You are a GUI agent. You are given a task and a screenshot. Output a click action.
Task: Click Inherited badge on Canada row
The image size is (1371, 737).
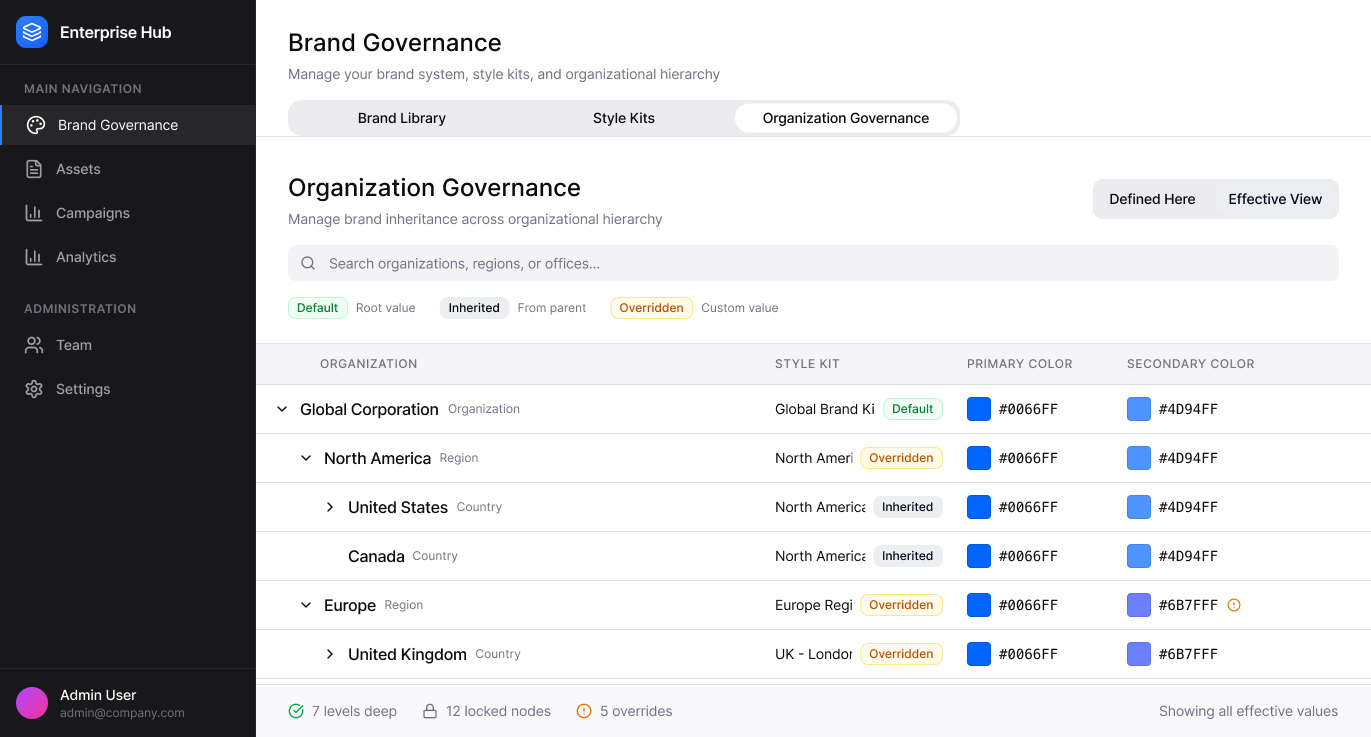[907, 556]
